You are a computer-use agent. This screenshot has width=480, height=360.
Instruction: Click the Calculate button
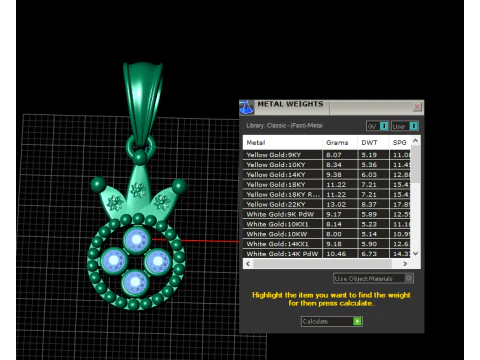click(332, 321)
